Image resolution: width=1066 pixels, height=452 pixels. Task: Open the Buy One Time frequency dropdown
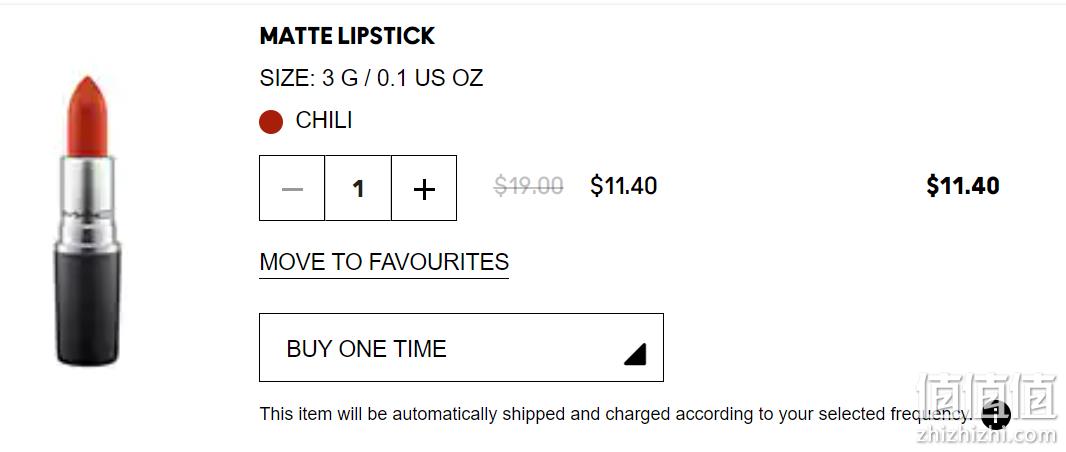(461, 347)
